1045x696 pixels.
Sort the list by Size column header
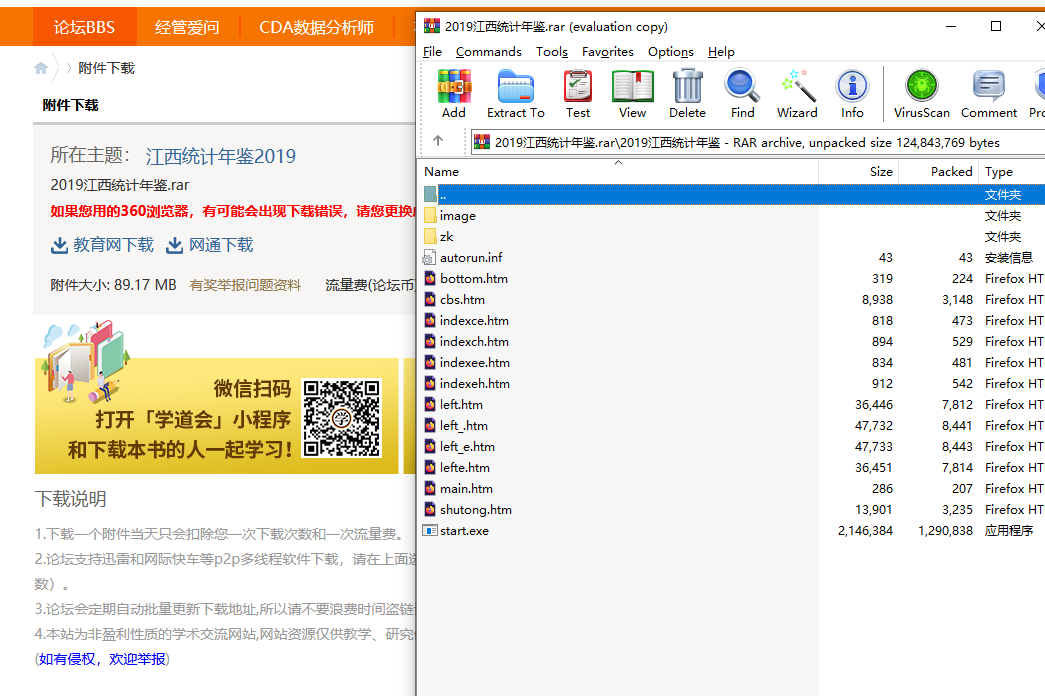(859, 171)
